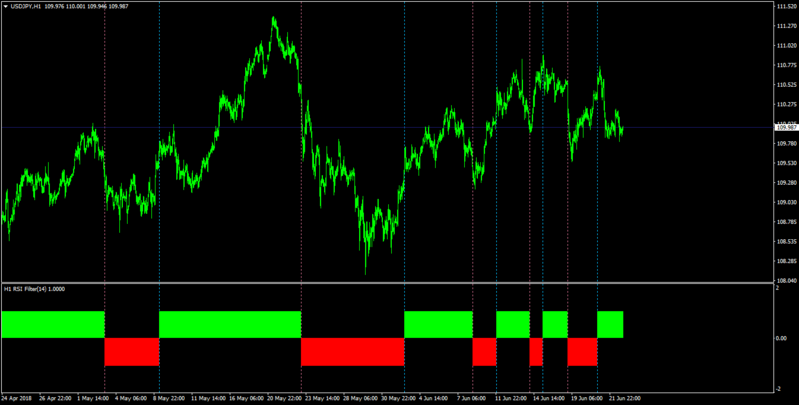Viewport: 799px width, 405px height.
Task: Click the 1 May 14:00 time label
Action: [93, 398]
